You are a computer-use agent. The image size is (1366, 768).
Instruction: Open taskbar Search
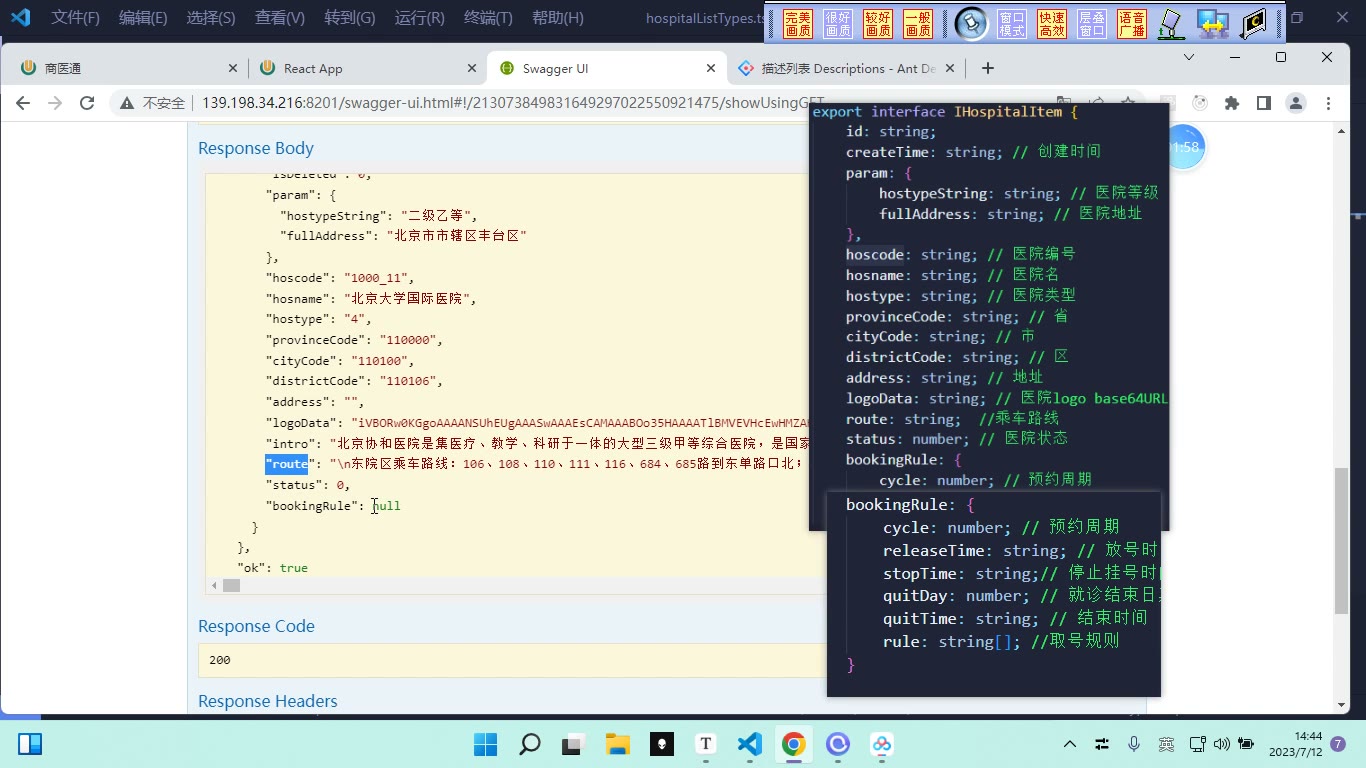pyautogui.click(x=529, y=744)
